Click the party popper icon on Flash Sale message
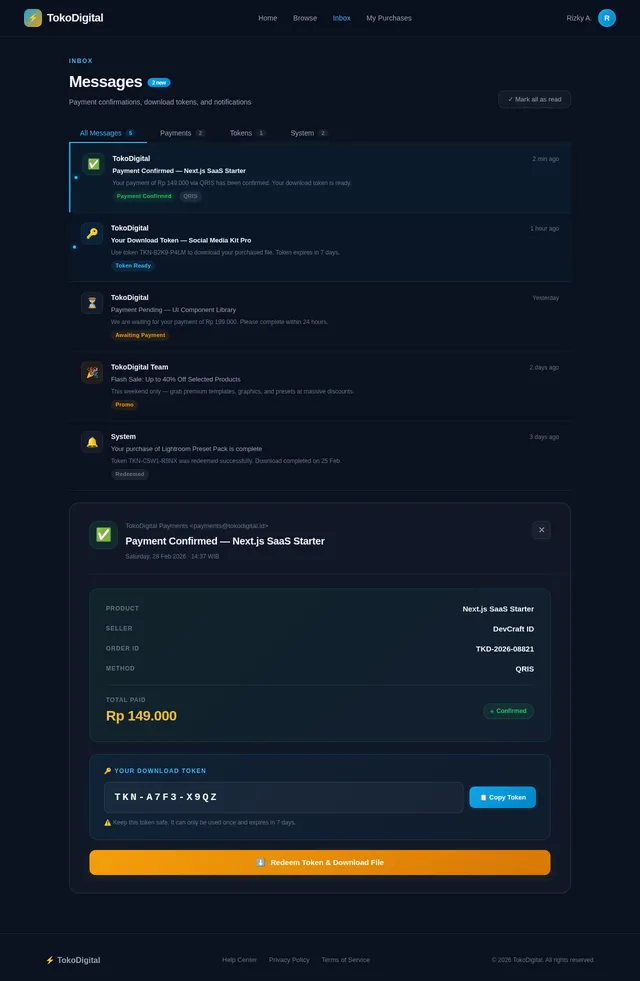Screen dimensions: 640x981 92,372
